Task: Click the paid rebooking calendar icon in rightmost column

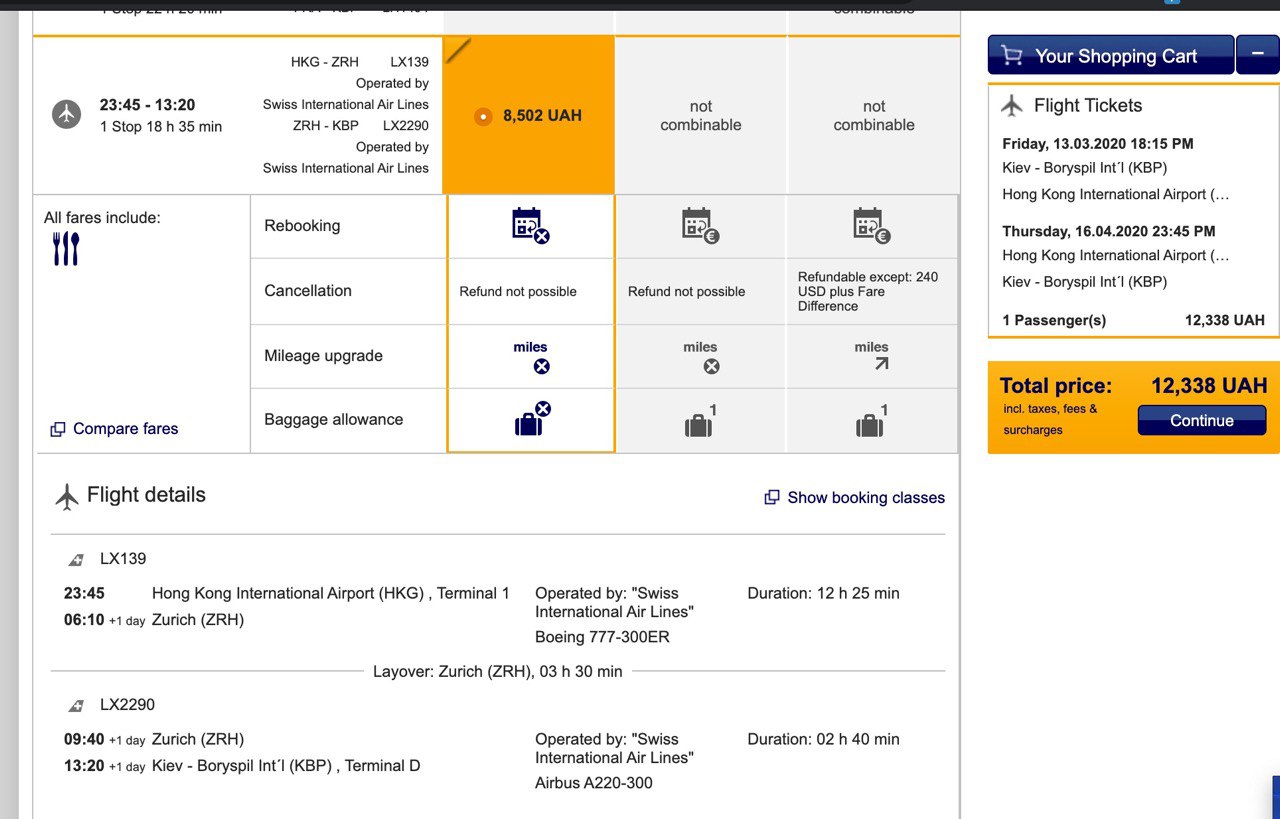Action: (872, 225)
